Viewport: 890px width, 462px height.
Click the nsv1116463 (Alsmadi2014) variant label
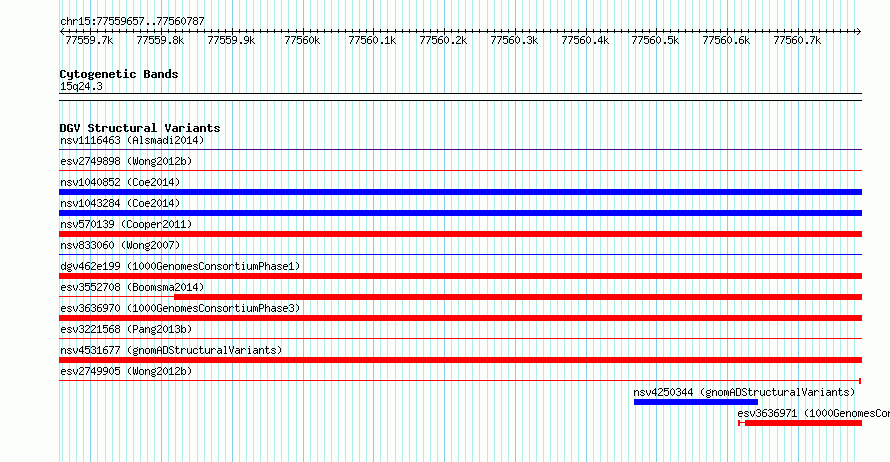(132, 140)
